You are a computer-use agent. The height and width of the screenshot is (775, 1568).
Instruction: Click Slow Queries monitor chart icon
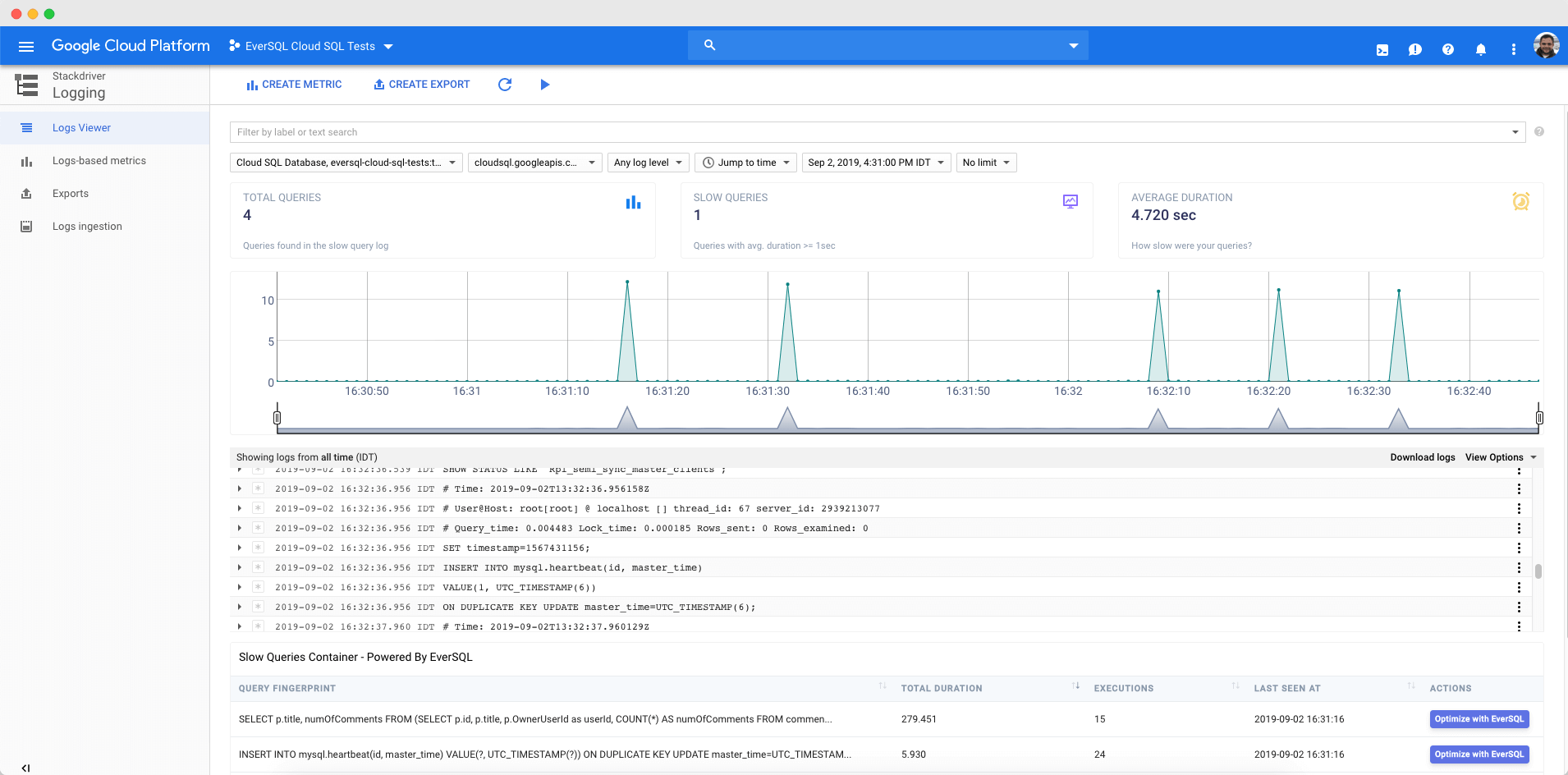coord(1071,201)
